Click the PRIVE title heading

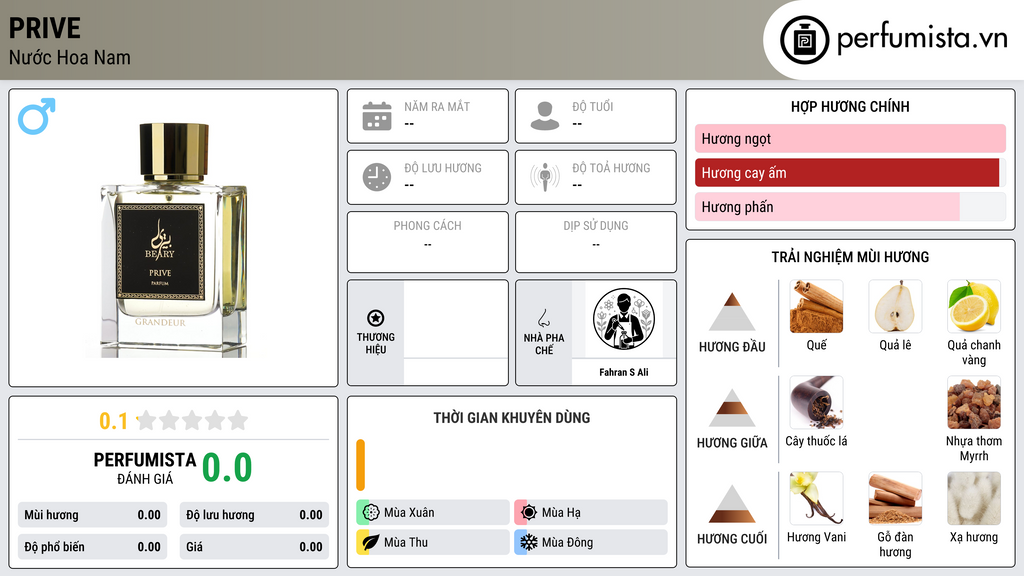pos(44,28)
